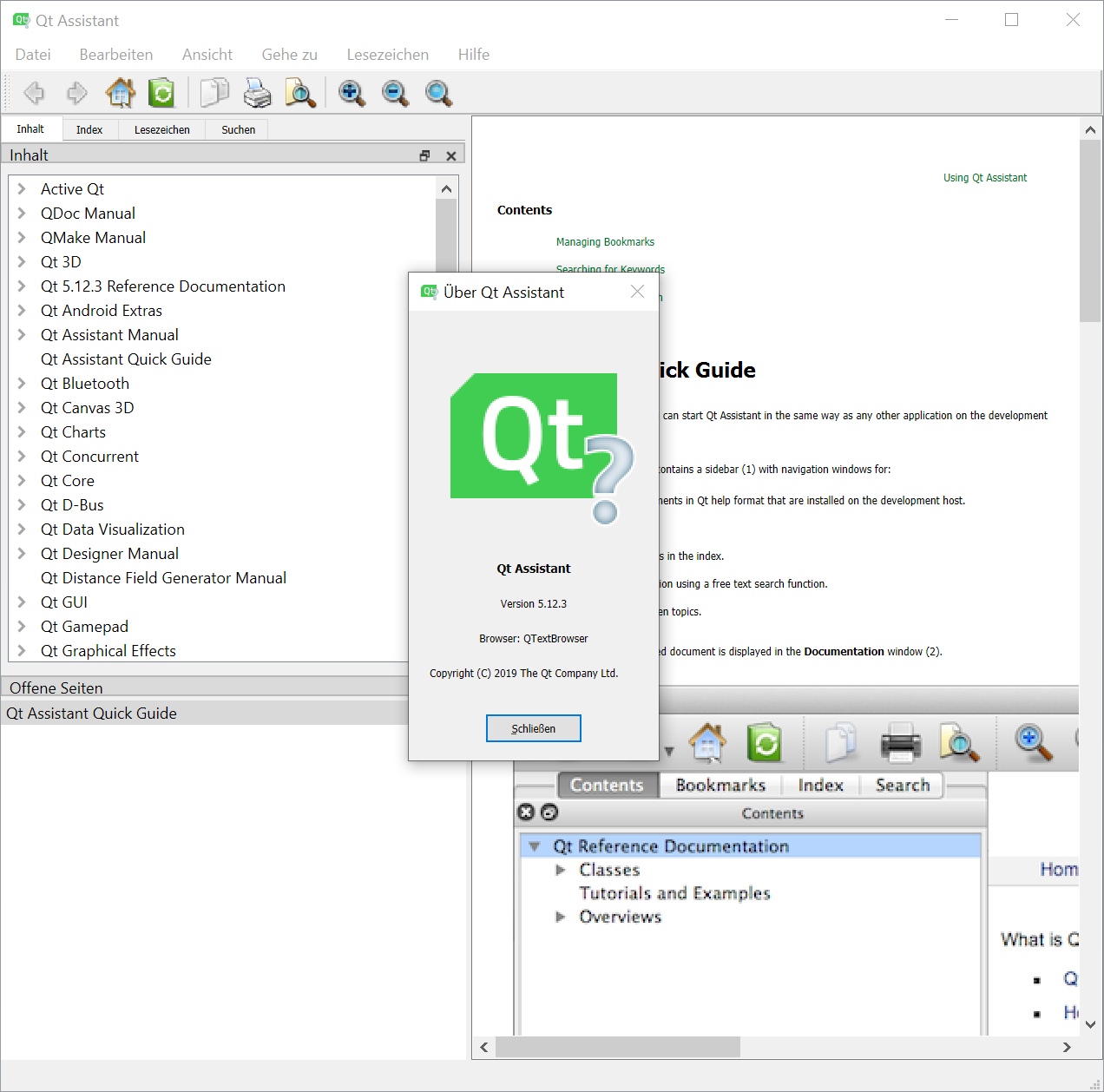Expand the Qt Core tree node
Screen dimensions: 1104x1092
23,481
